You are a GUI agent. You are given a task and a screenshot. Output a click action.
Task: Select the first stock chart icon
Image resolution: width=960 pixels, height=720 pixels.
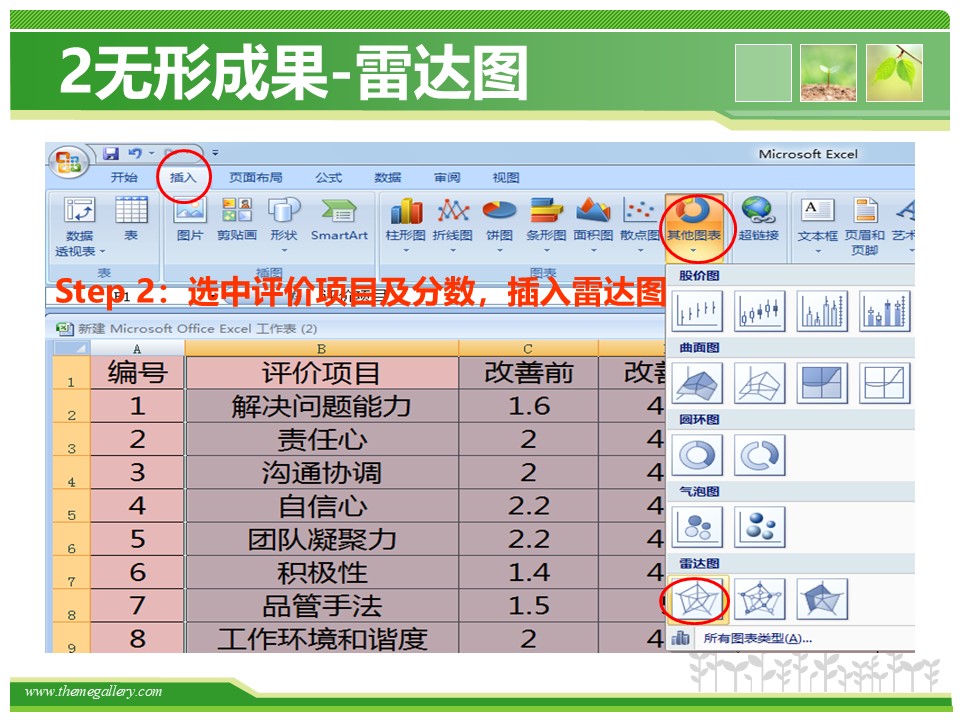(x=698, y=311)
